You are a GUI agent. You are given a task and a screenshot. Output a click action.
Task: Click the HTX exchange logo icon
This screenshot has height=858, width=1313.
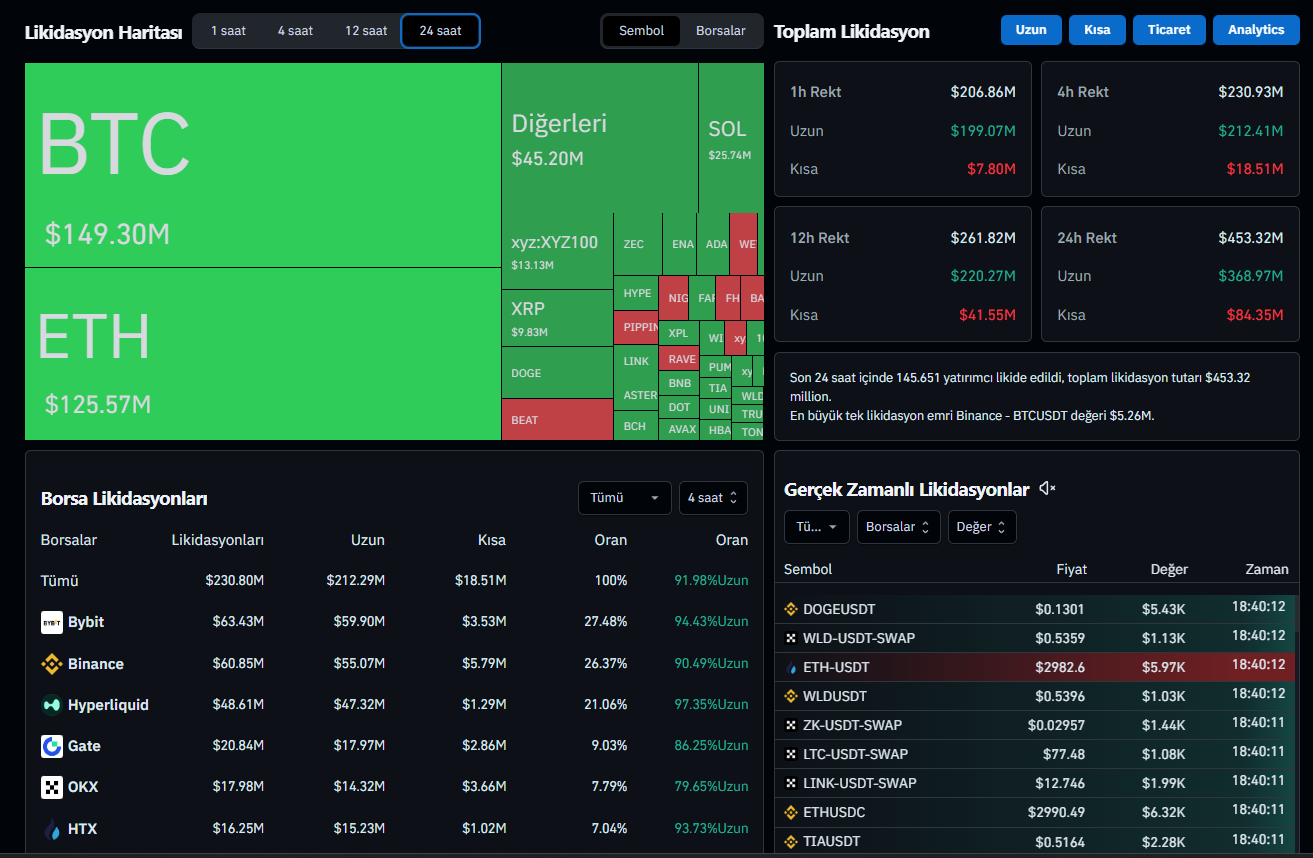click(x=51, y=829)
